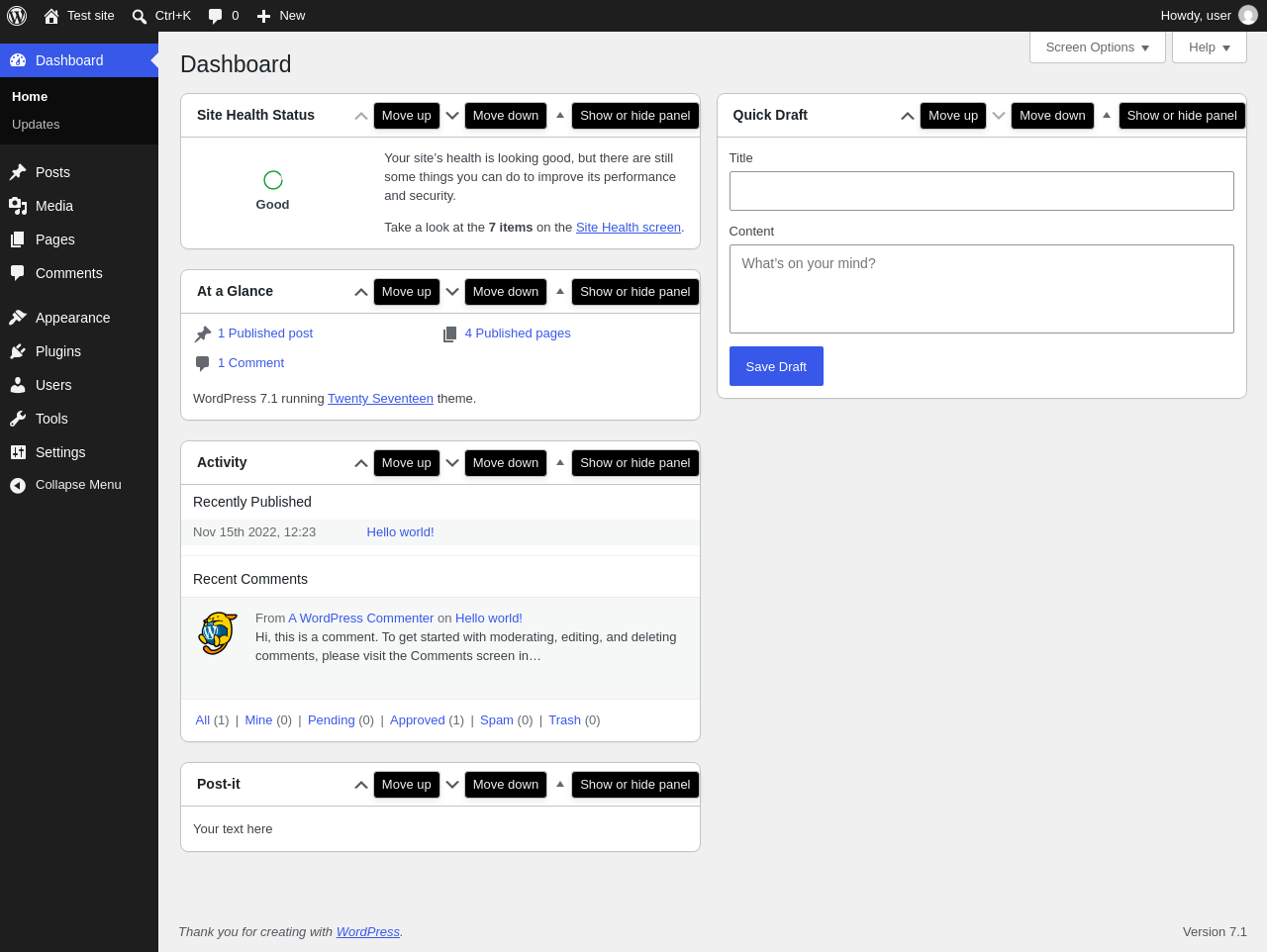Image resolution: width=1267 pixels, height=952 pixels.
Task: Open the Hello world! recently published link
Action: pyautogui.click(x=401, y=532)
